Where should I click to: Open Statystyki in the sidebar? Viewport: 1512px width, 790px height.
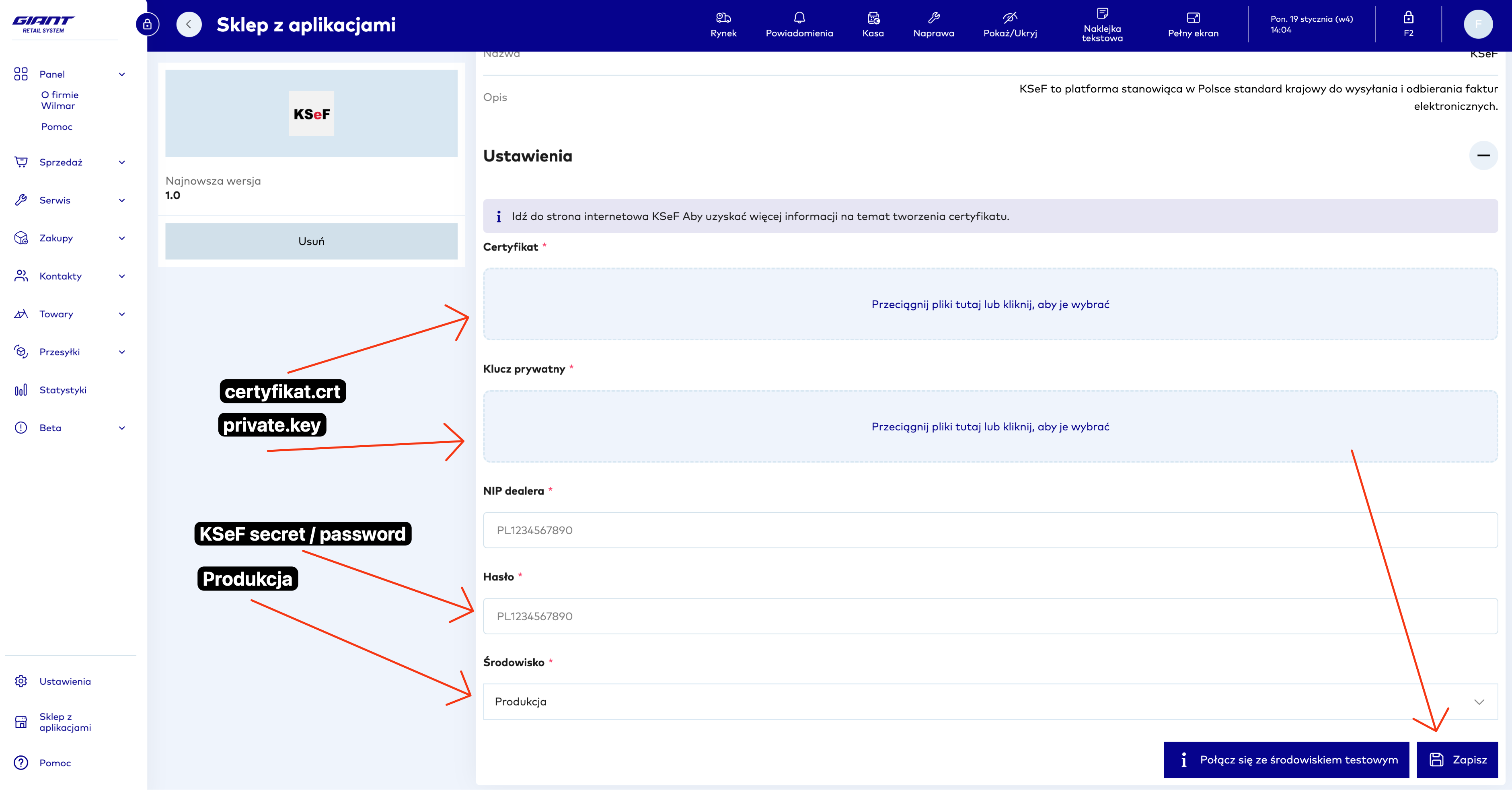[63, 390]
